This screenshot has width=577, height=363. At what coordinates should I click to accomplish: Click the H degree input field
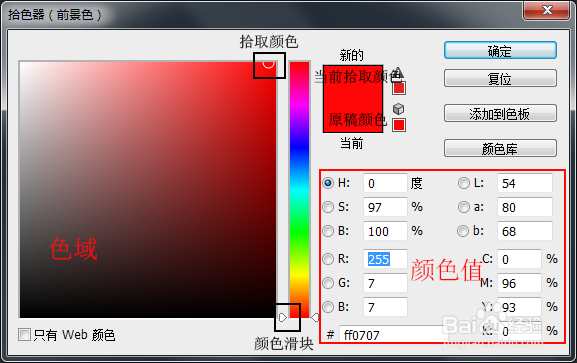pos(385,183)
